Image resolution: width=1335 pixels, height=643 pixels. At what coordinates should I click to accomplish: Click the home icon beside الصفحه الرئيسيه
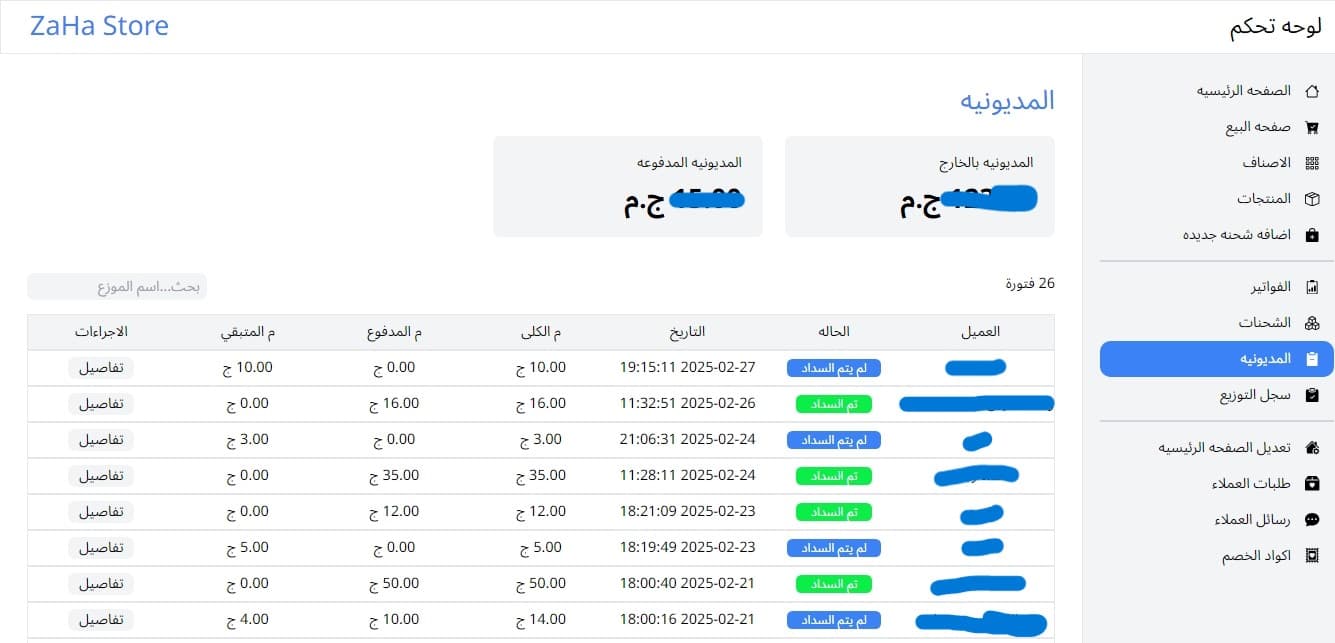pos(1313,91)
